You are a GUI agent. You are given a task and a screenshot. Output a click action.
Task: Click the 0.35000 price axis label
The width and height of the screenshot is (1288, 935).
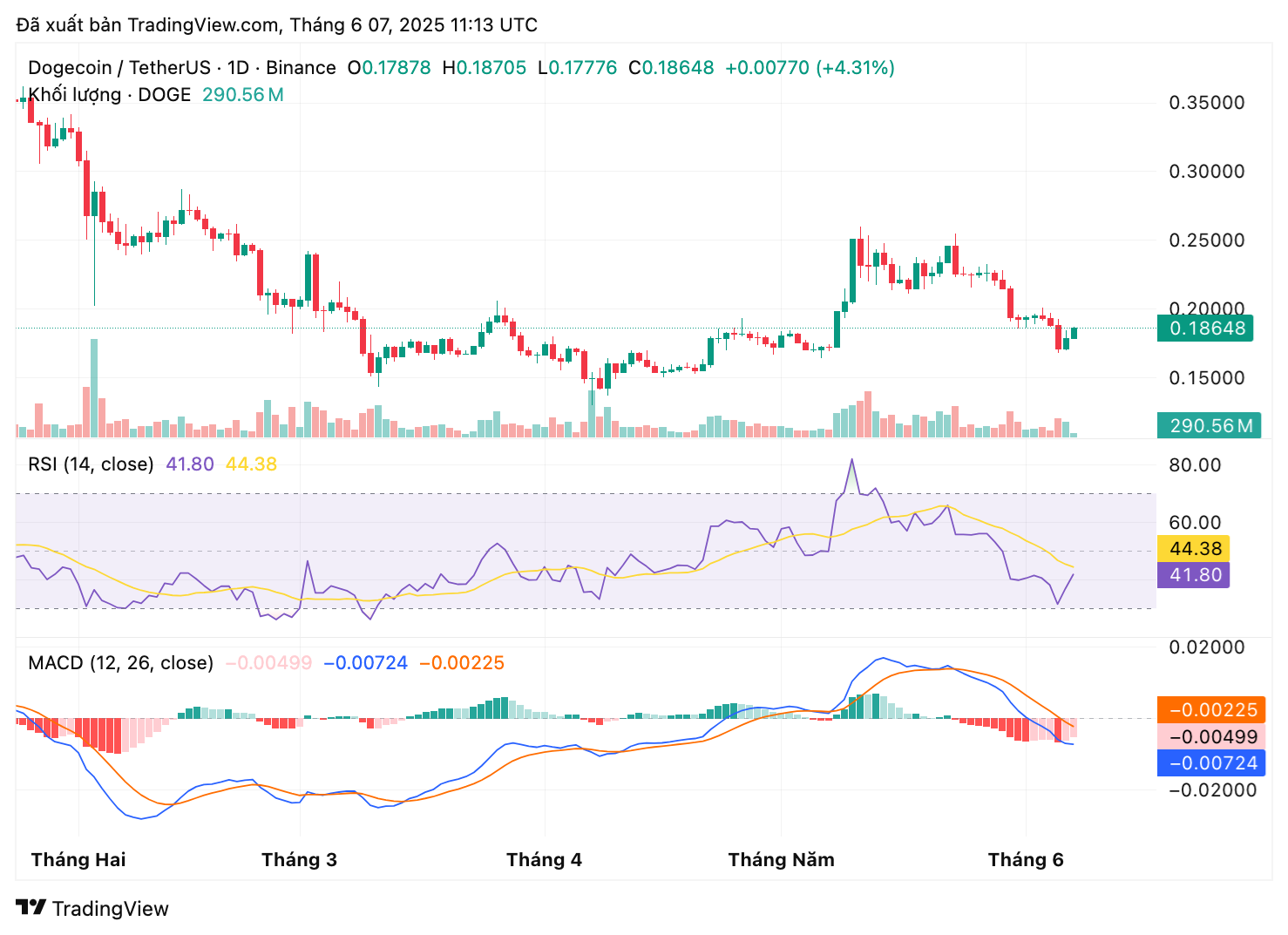[1206, 103]
